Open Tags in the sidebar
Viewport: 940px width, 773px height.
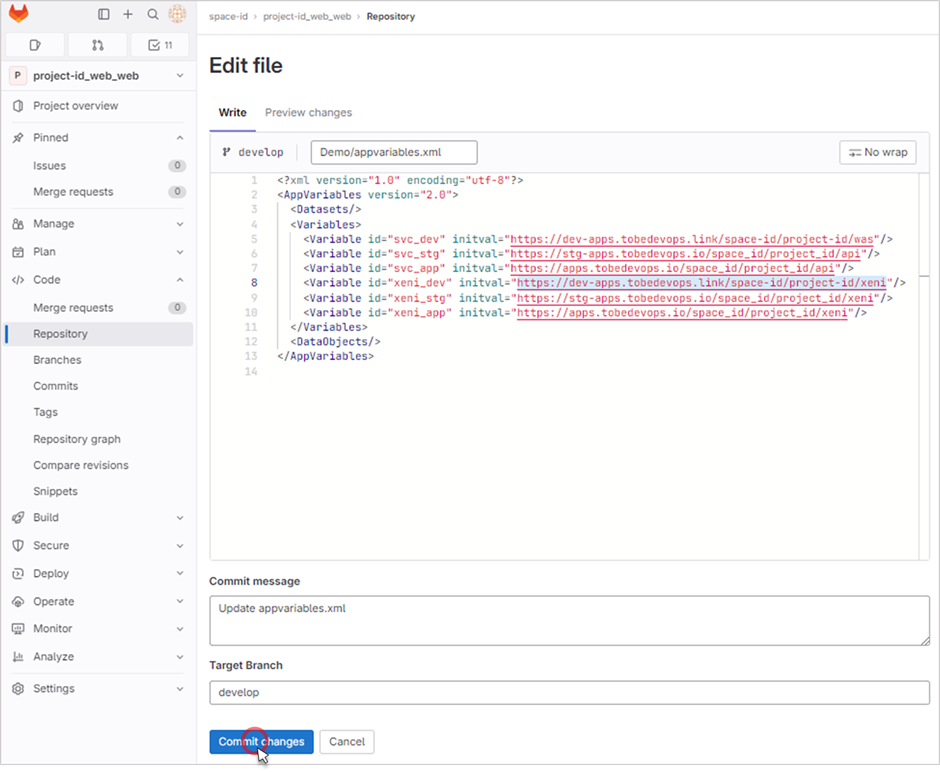click(99, 413)
